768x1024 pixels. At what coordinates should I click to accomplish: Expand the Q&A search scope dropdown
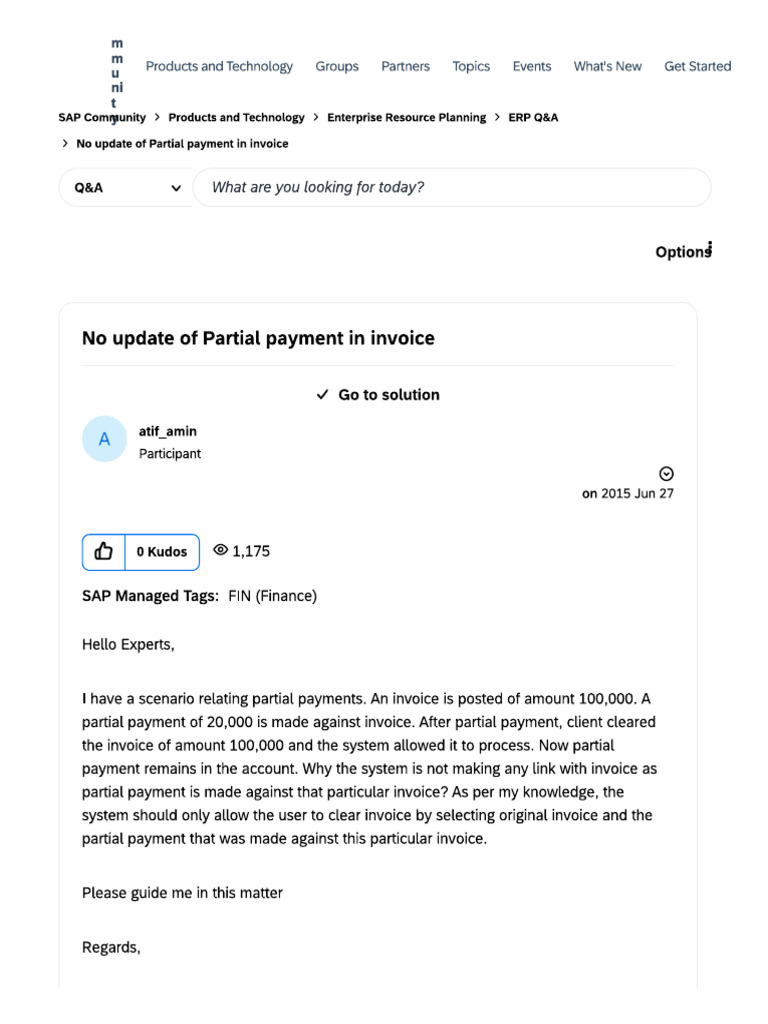(x=125, y=187)
